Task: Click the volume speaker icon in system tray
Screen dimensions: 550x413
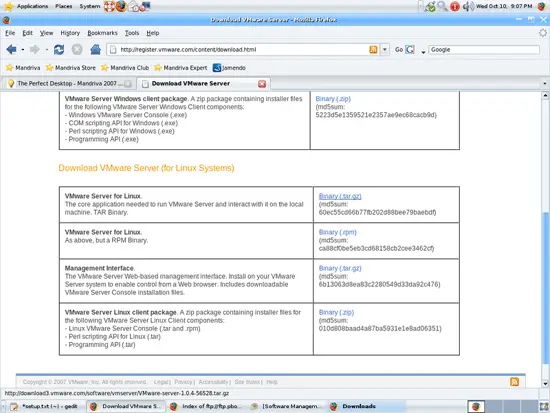Action: (467, 6)
